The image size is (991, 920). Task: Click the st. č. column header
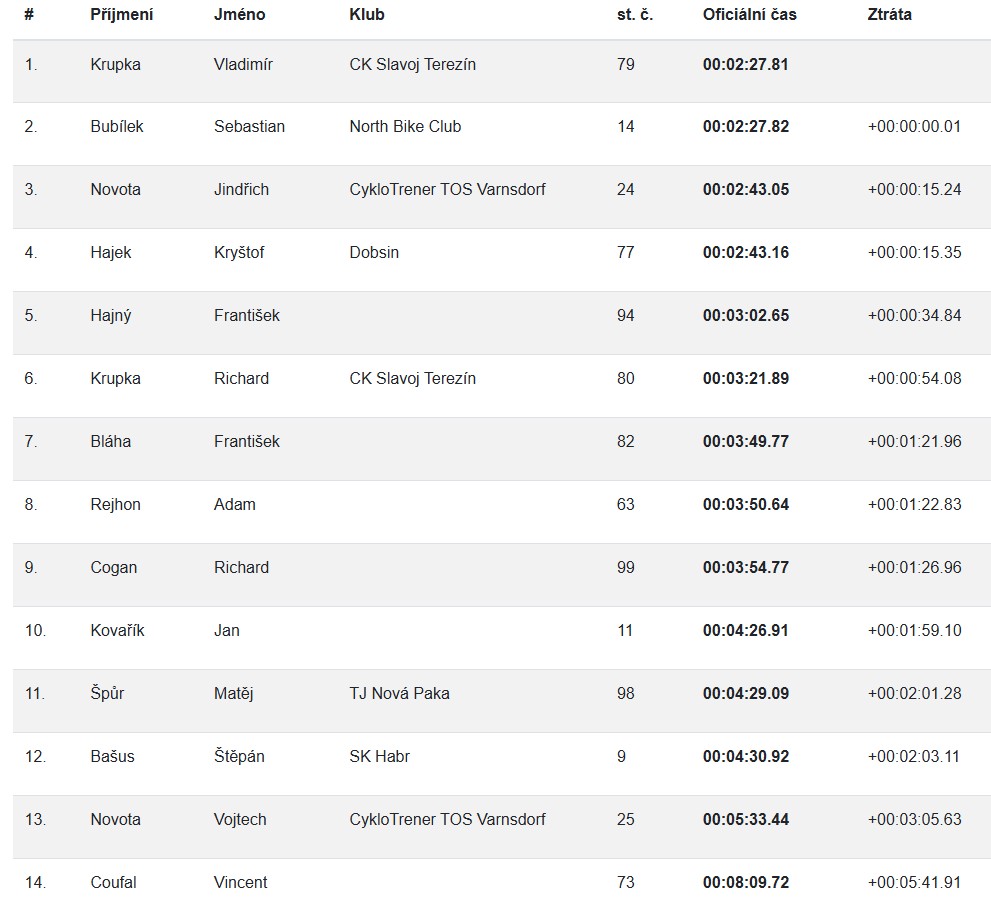pos(634,15)
